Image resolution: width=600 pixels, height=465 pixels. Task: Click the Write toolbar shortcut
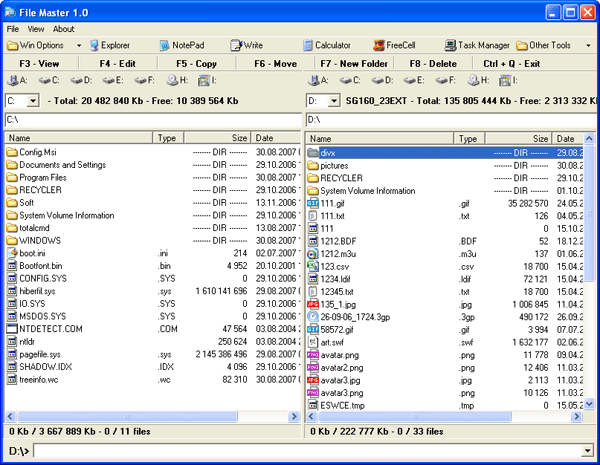pos(246,45)
